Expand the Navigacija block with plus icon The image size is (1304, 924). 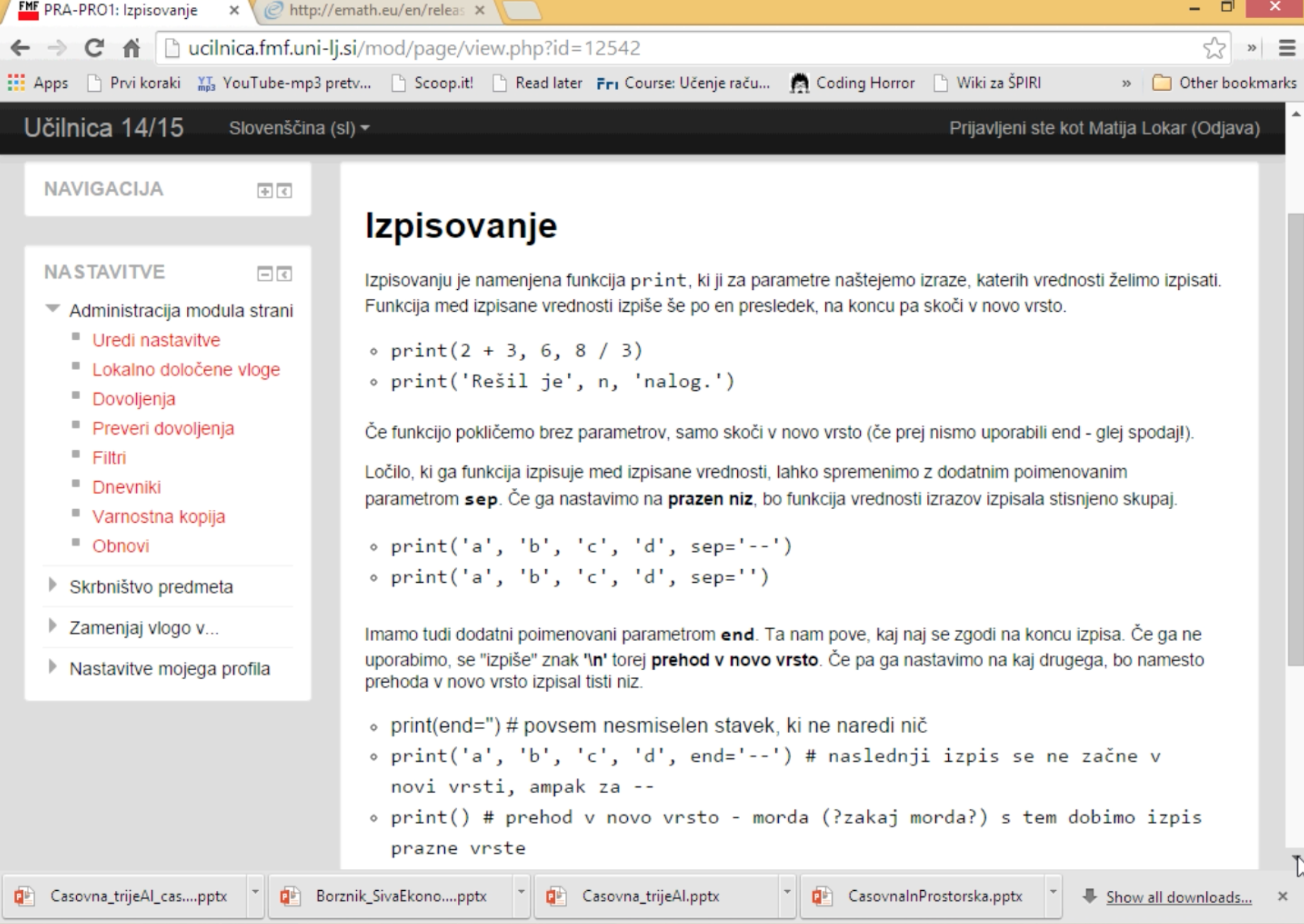point(265,190)
